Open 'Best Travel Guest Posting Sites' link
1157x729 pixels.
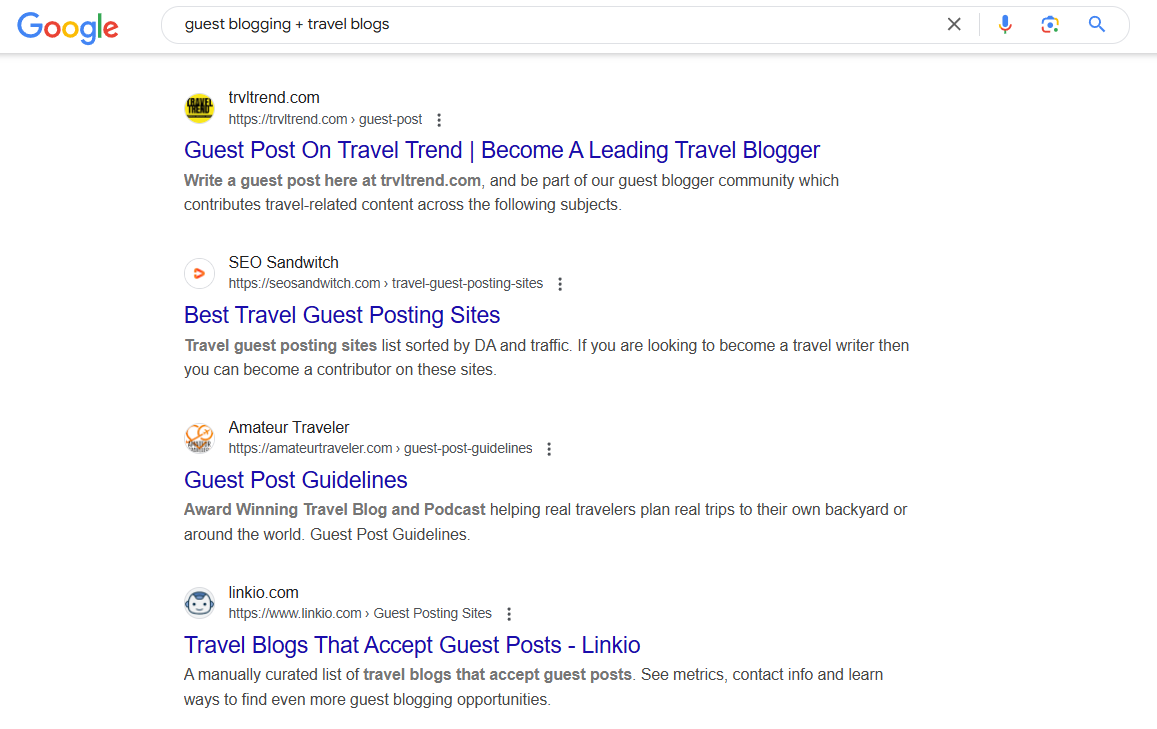[342, 315]
